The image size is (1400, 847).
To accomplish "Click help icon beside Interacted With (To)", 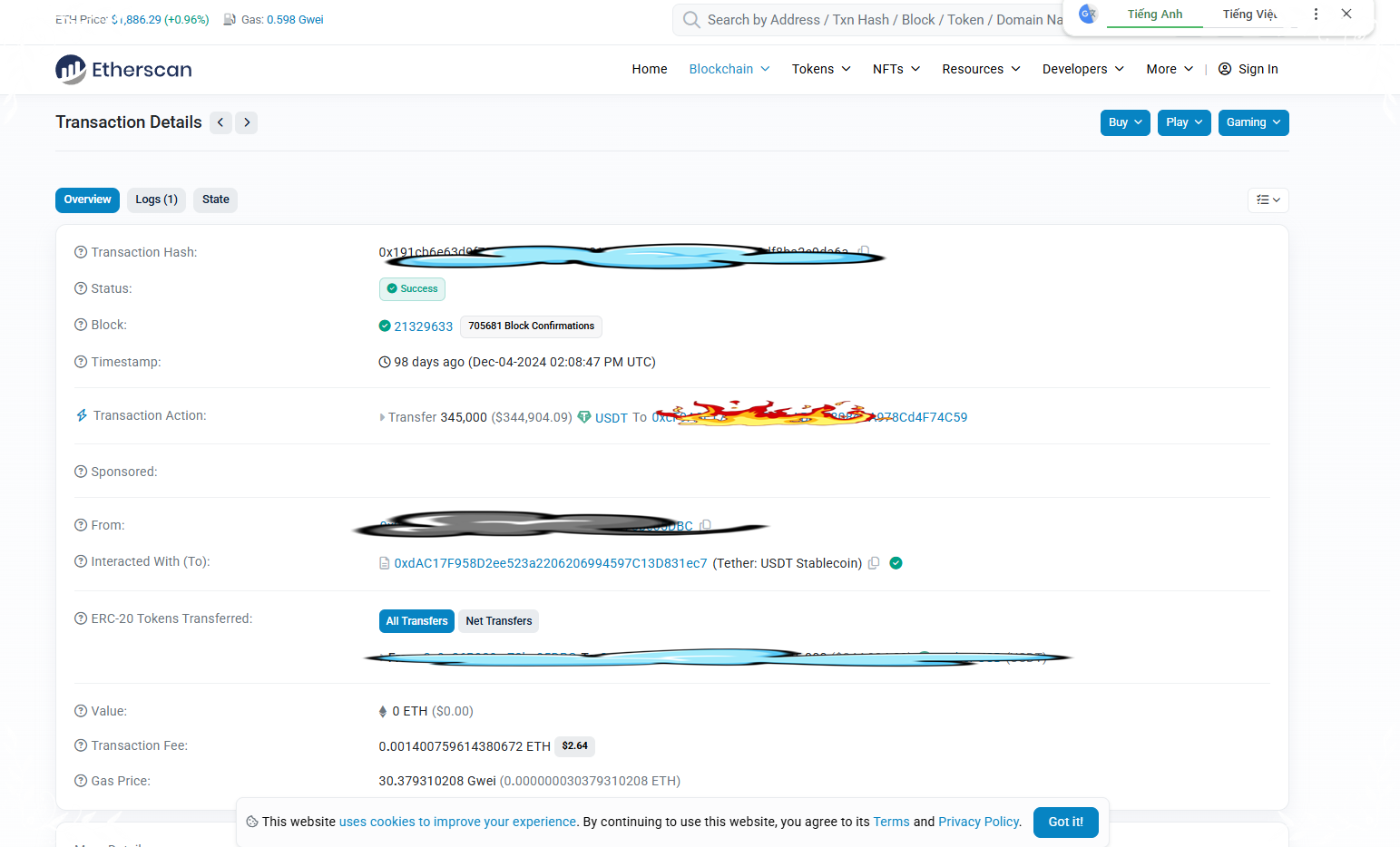I will point(81,561).
